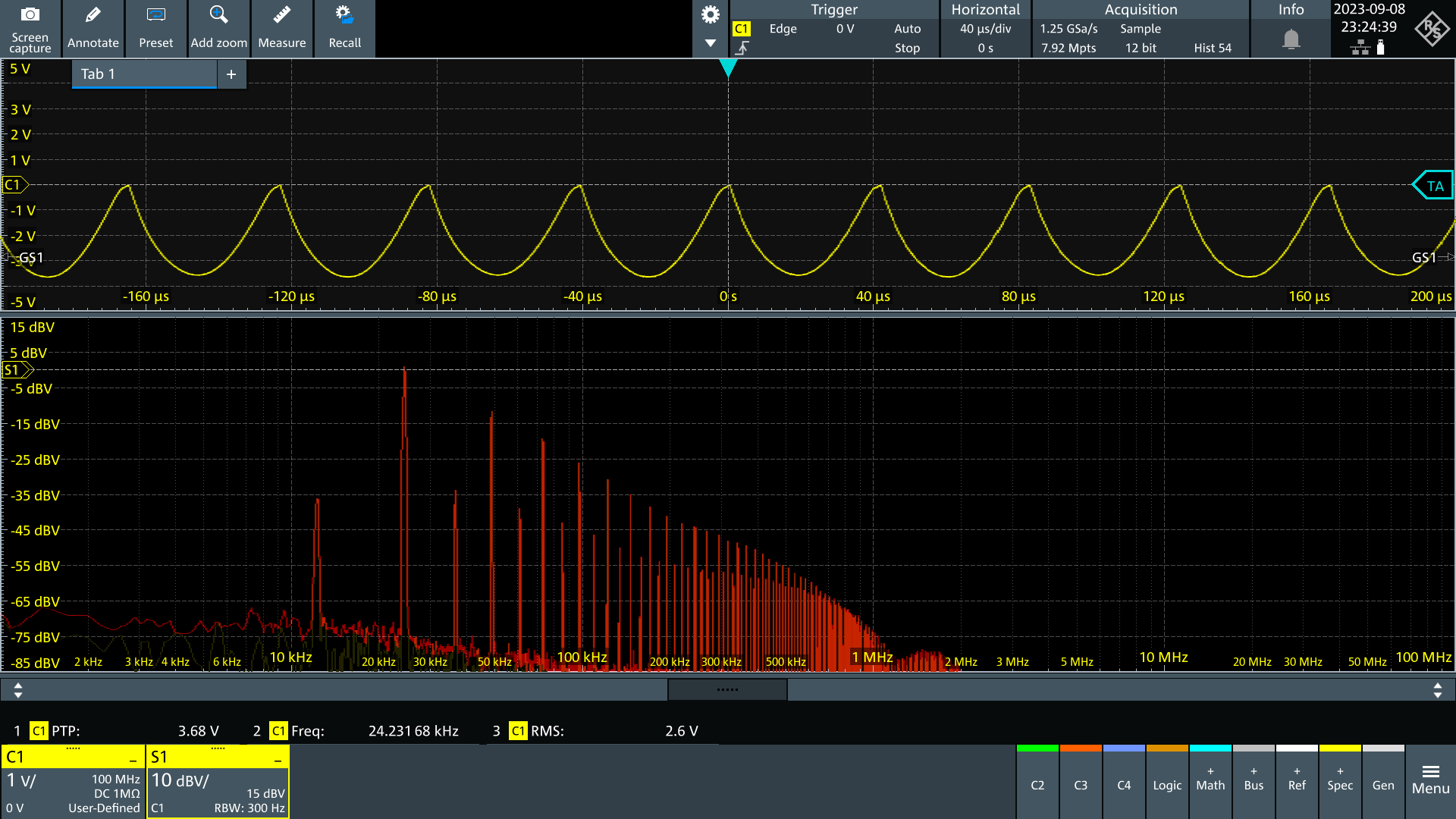
Task: Add a Math waveform
Action: (1210, 782)
